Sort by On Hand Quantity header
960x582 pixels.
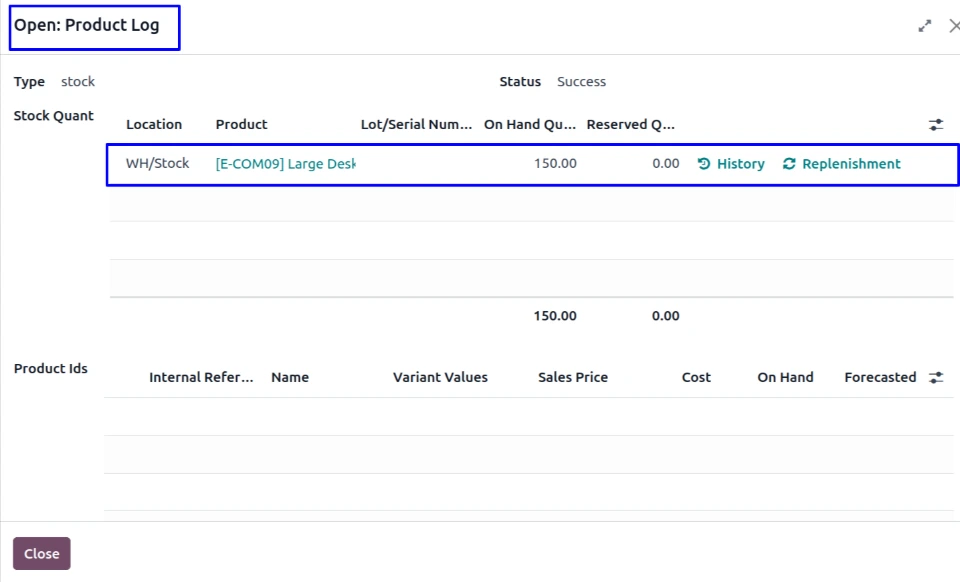[529, 125]
